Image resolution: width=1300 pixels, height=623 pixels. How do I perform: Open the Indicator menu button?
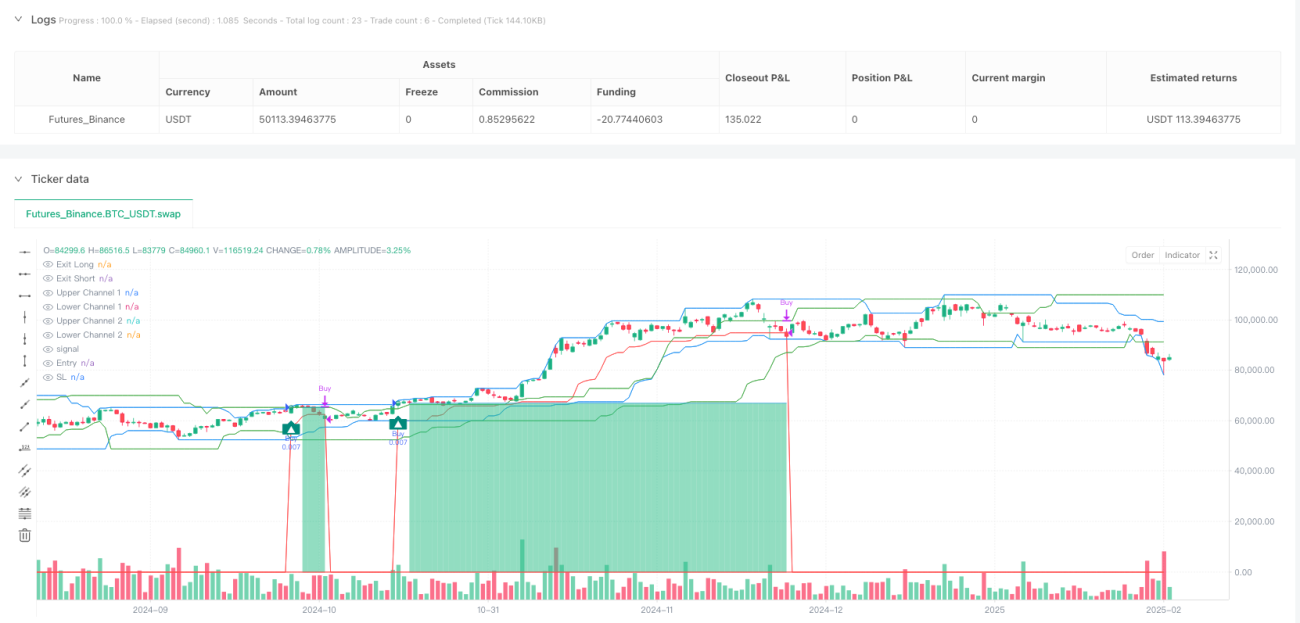[x=1182, y=255]
